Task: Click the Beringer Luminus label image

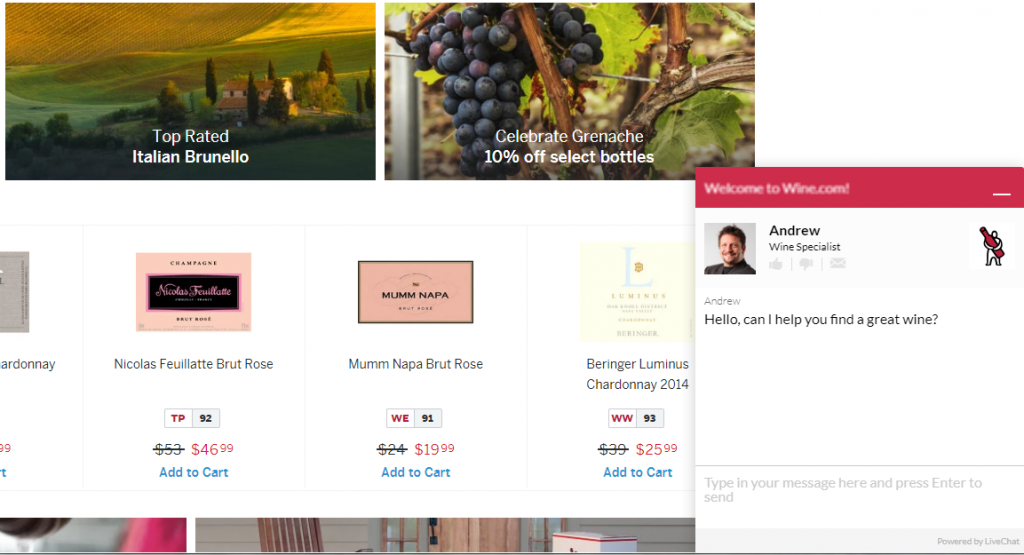Action: coord(637,292)
